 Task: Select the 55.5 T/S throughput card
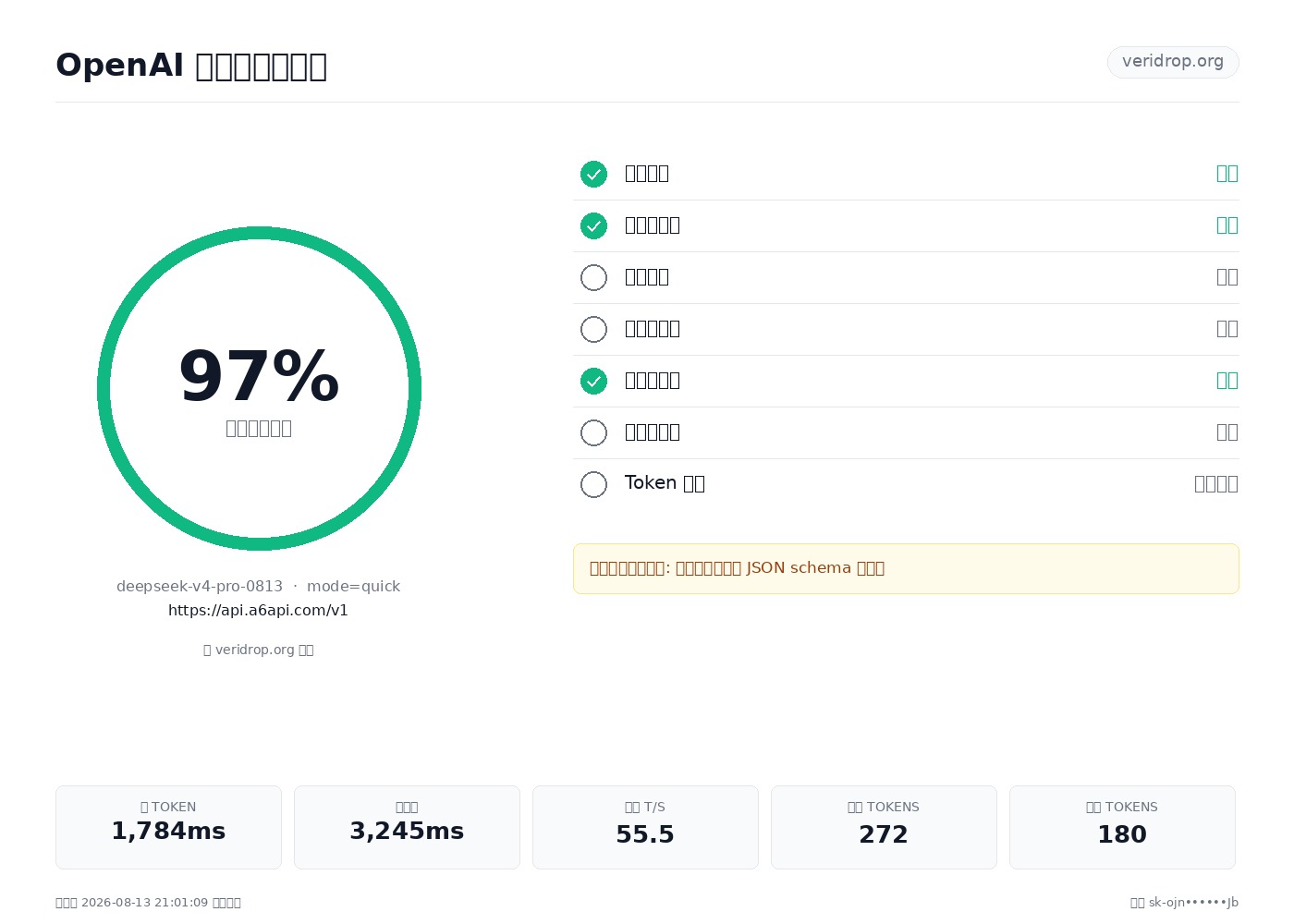coord(645,827)
